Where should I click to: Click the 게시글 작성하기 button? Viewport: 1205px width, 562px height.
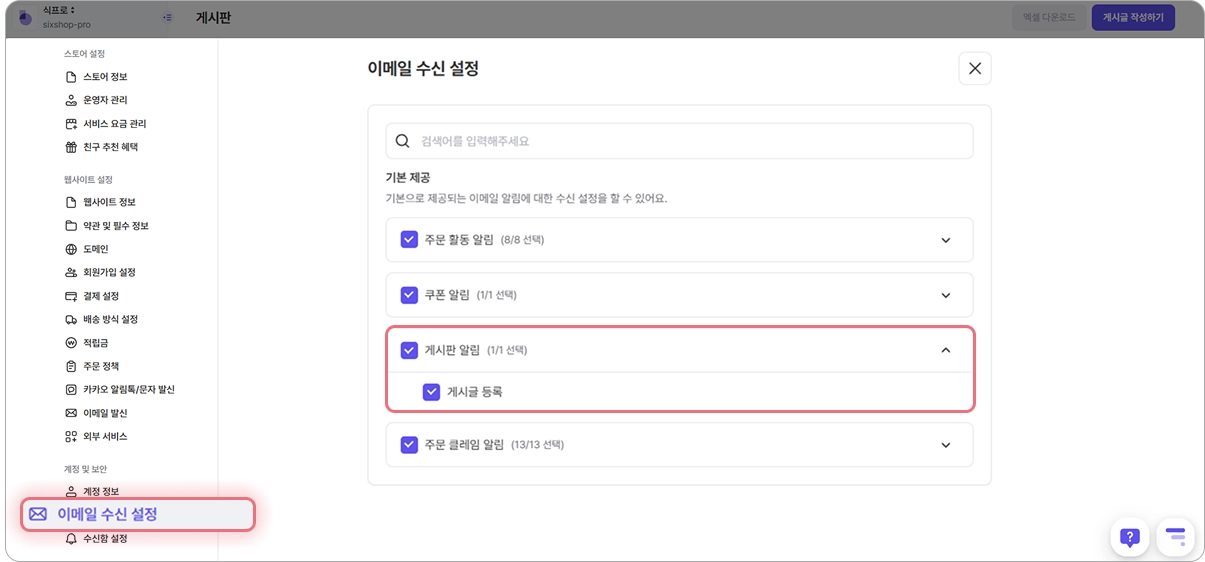coord(1132,17)
